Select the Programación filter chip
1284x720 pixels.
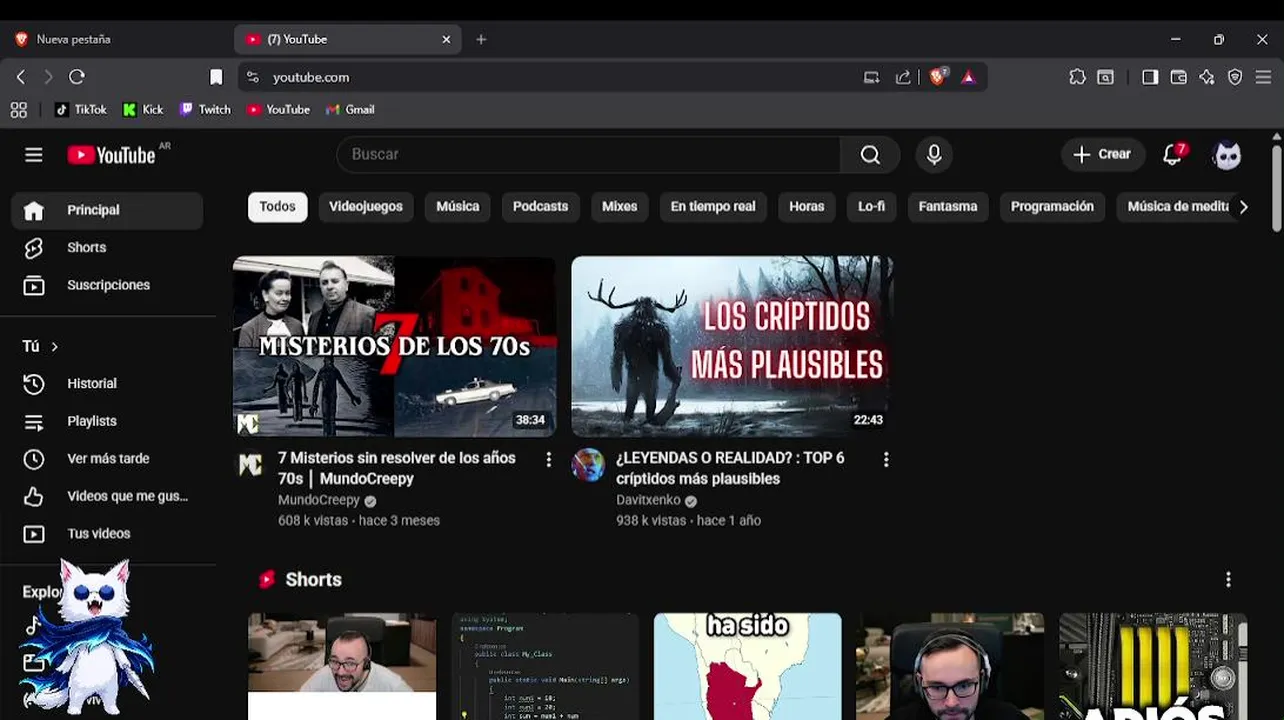pos(1052,207)
